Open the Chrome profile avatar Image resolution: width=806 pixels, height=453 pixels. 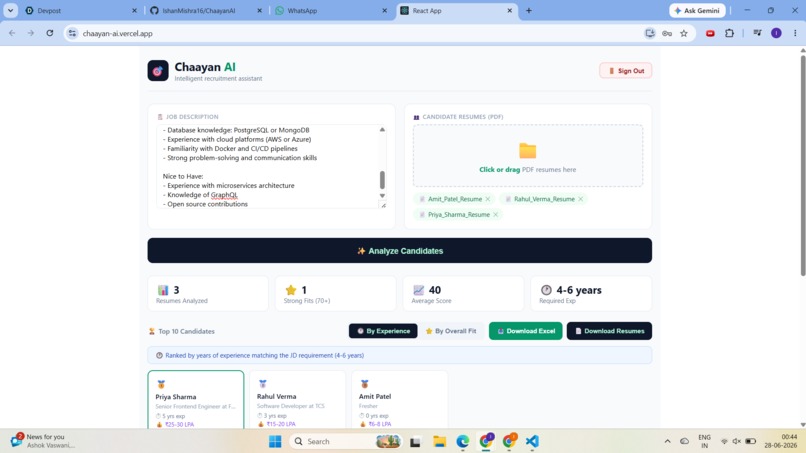pos(776,33)
